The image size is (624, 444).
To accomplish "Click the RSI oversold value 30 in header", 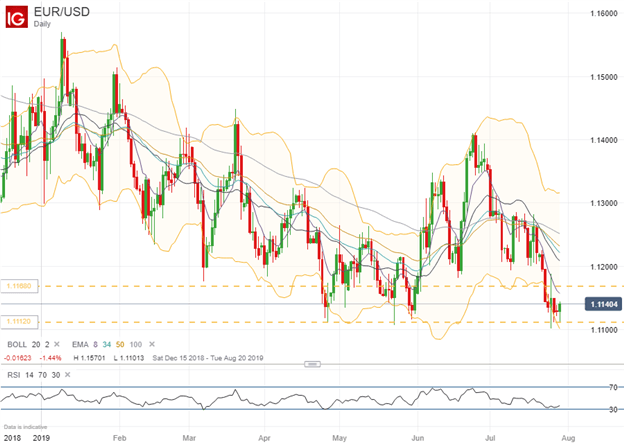I will pyautogui.click(x=55, y=375).
